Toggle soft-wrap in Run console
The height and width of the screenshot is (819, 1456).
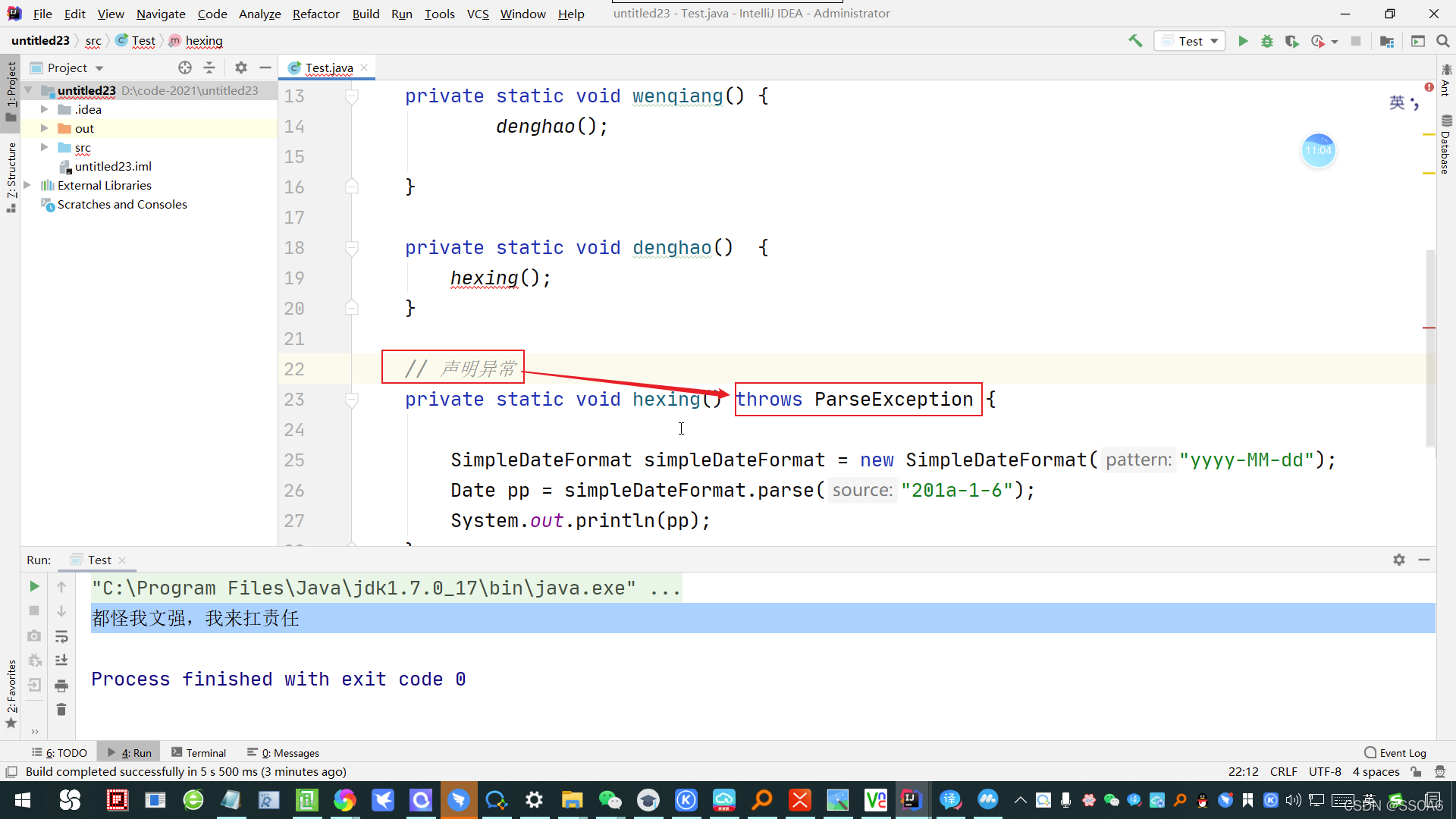(61, 635)
